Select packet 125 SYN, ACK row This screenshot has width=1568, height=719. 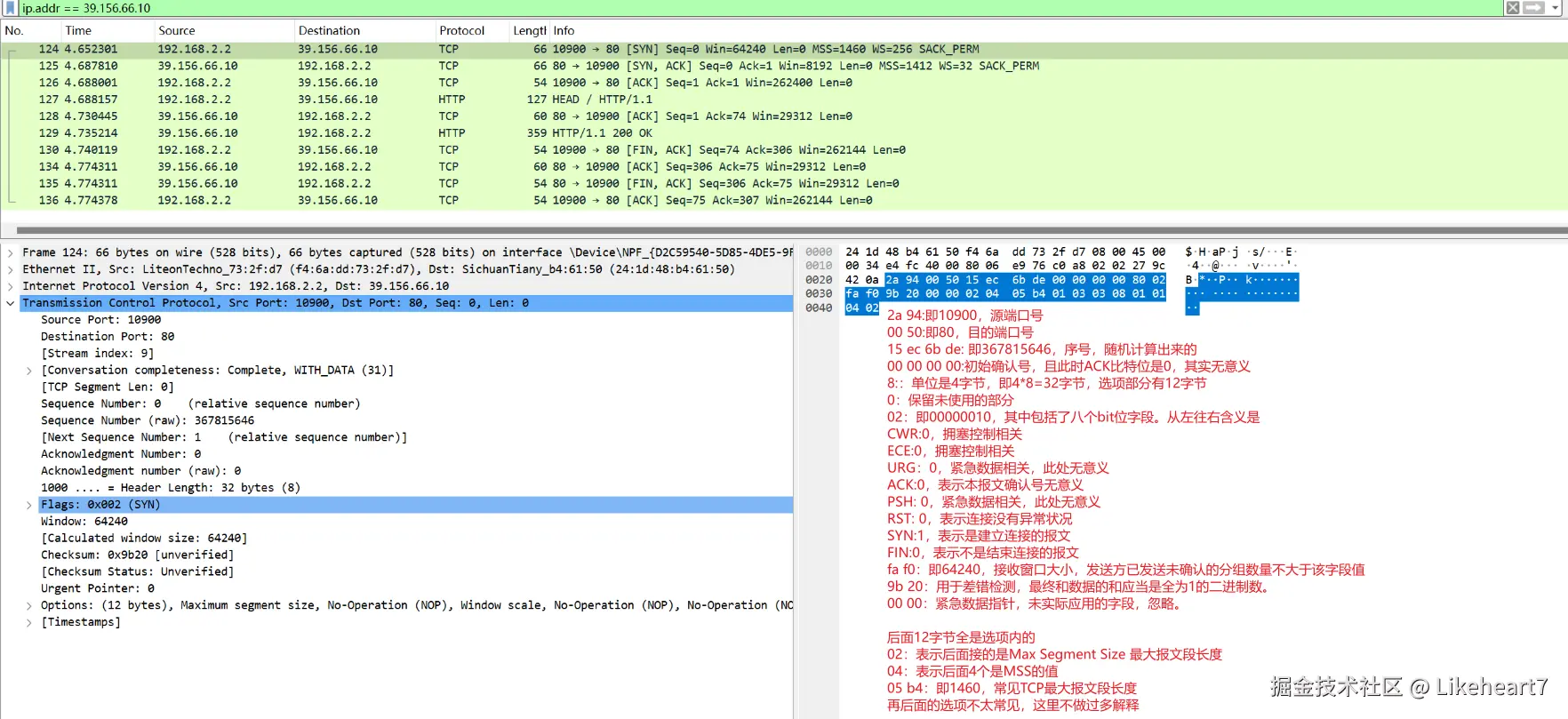[784, 66]
